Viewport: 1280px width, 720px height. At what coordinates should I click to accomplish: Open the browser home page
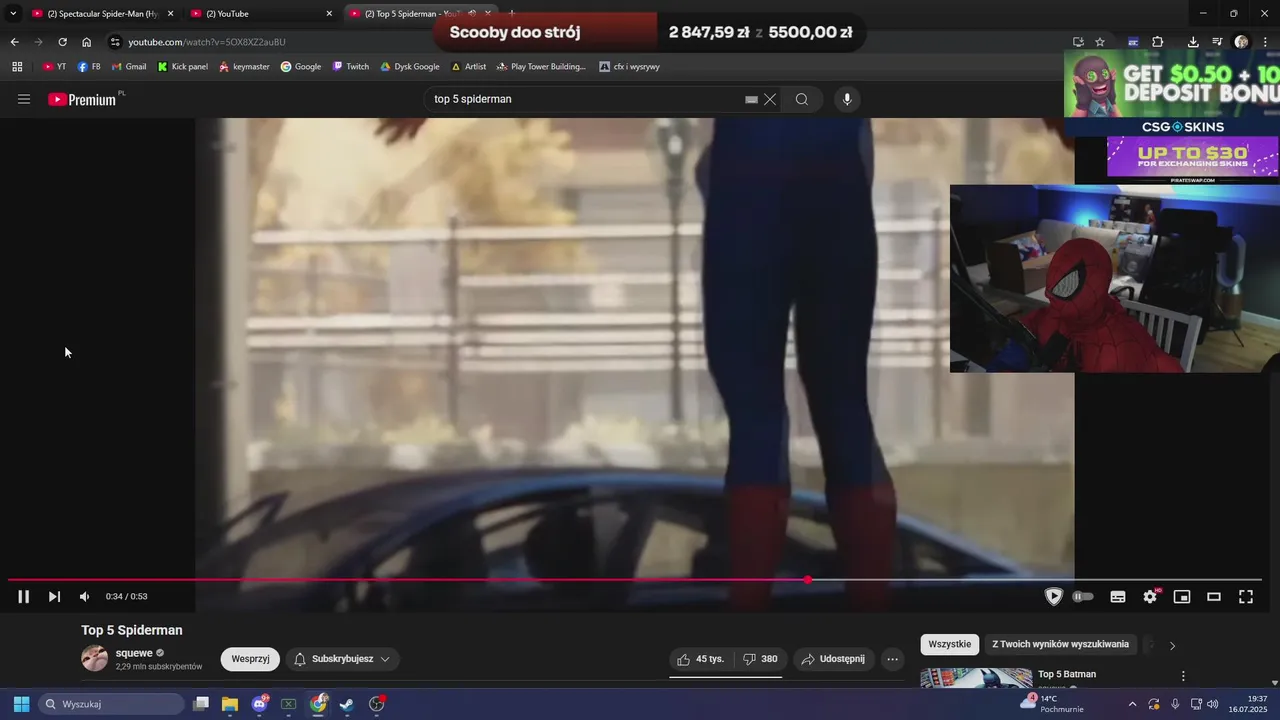[x=87, y=42]
